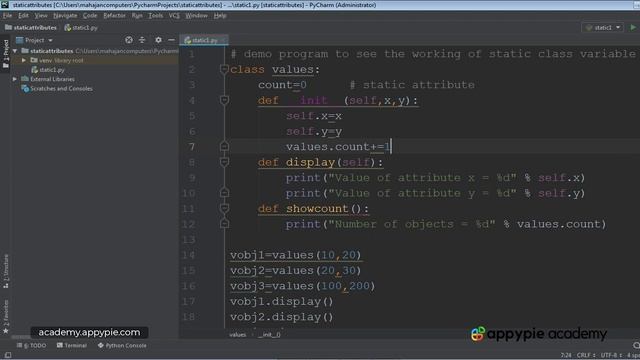Select the static1.py editor tab
The width and height of the screenshot is (640, 360).
pos(204,40)
